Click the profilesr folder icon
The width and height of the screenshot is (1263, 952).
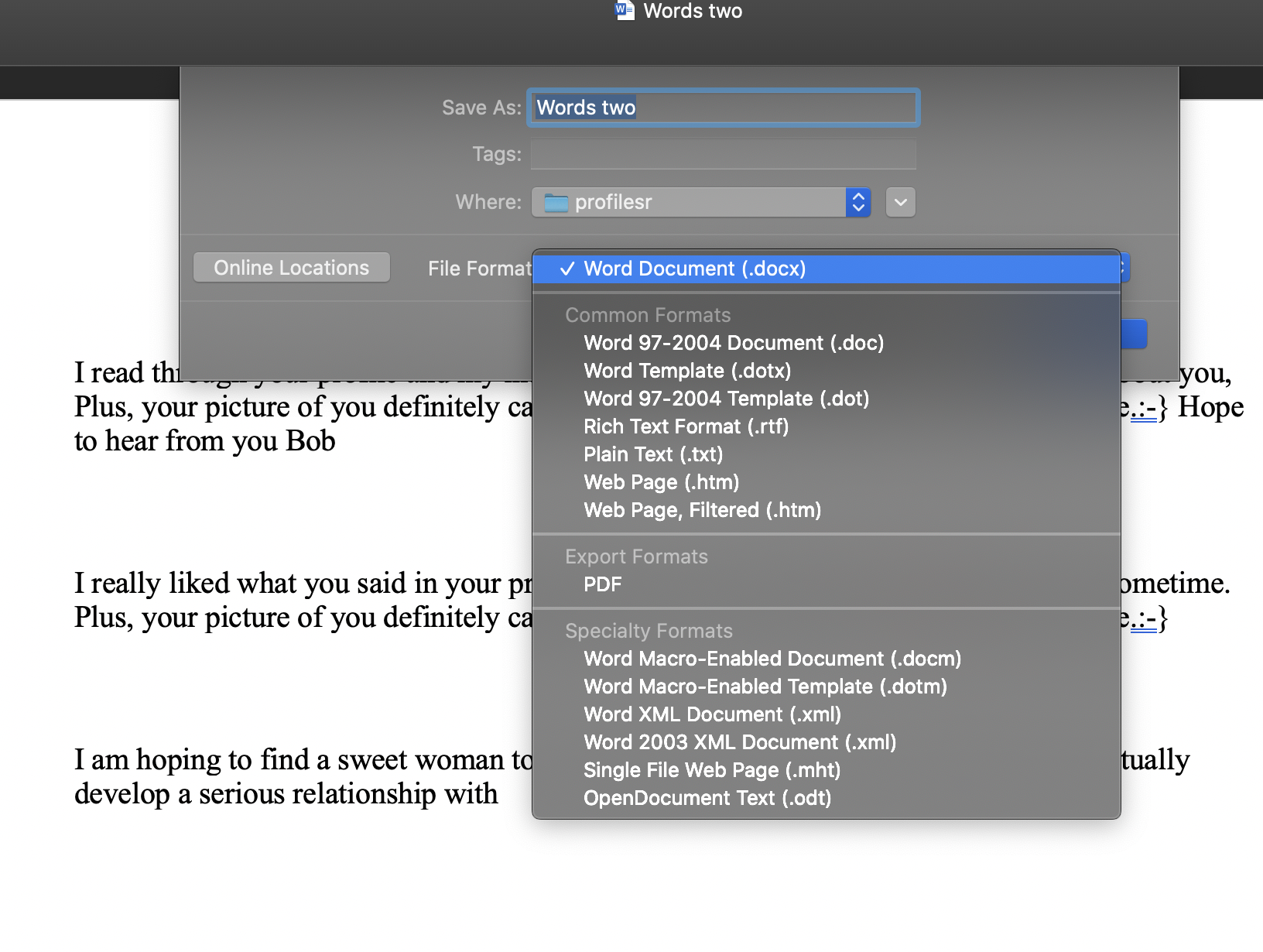point(556,203)
